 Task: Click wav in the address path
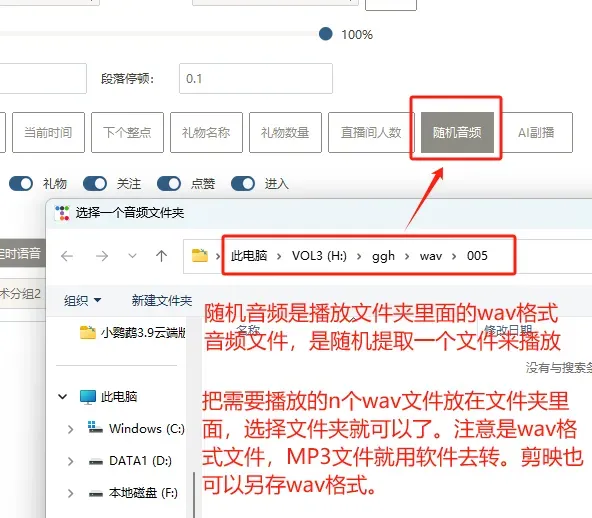[x=431, y=256]
